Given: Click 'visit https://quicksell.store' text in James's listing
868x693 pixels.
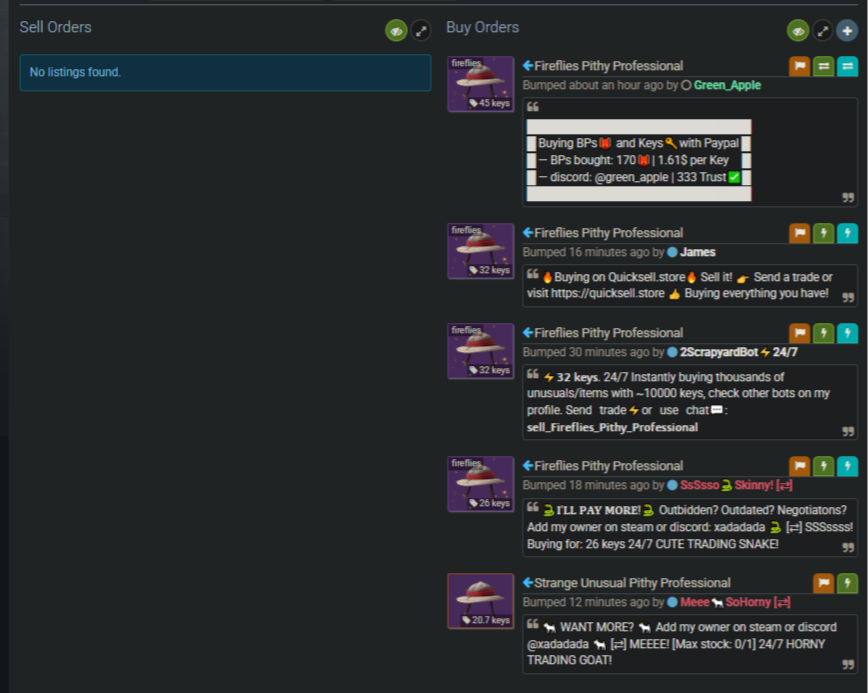Looking at the screenshot, I should (x=596, y=293).
